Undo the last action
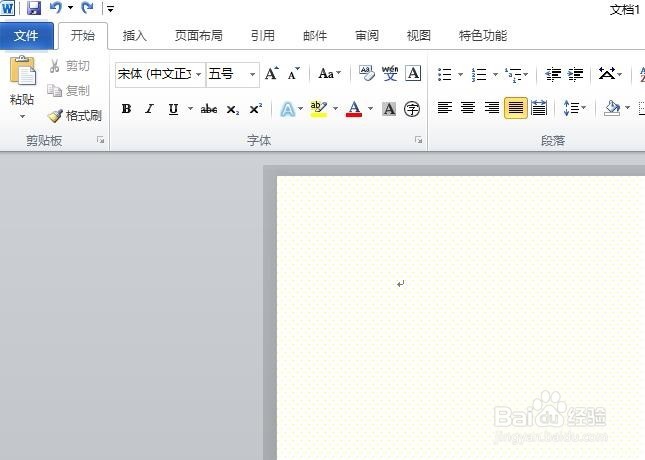The width and height of the screenshot is (645, 460). 56,7
